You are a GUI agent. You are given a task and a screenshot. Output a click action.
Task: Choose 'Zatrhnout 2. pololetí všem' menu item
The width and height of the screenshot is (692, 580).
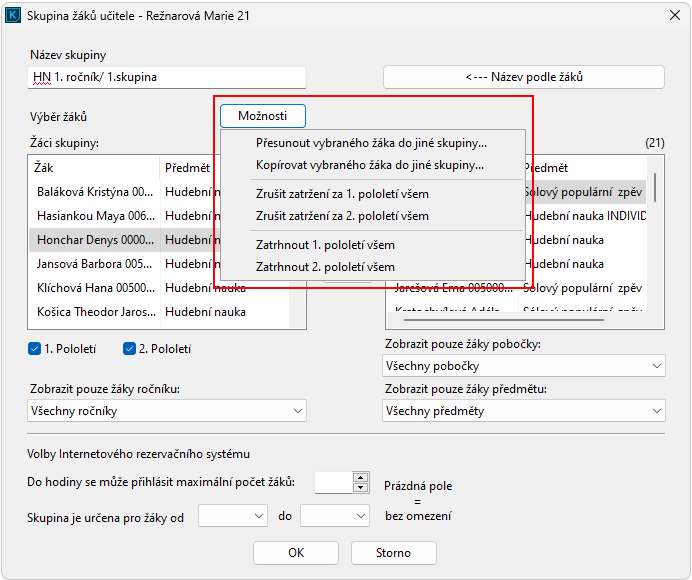pos(325,267)
